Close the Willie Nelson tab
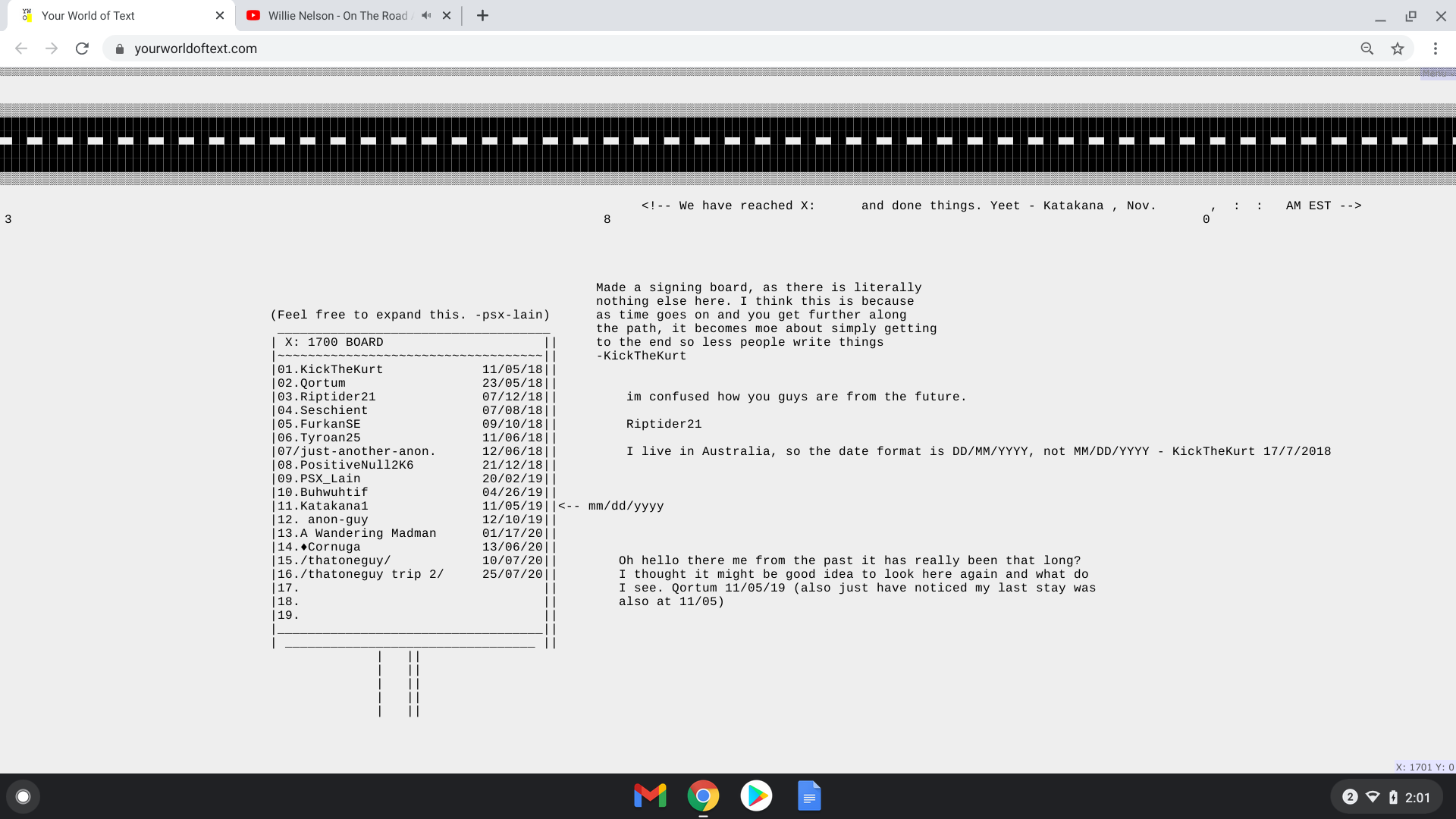 447,15
